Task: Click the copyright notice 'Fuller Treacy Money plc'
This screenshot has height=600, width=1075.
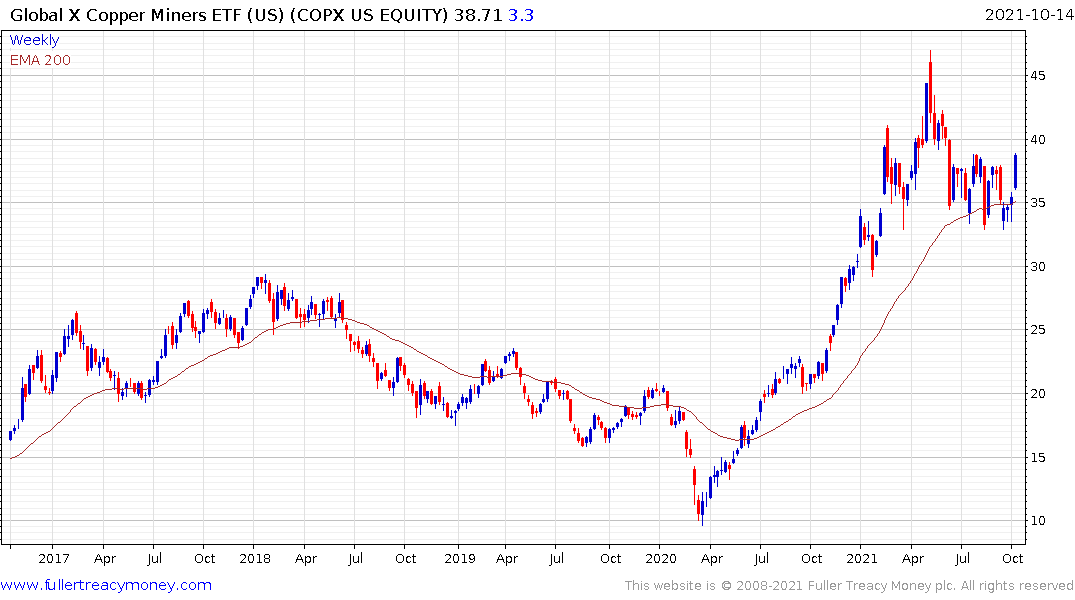Action: (x=882, y=586)
